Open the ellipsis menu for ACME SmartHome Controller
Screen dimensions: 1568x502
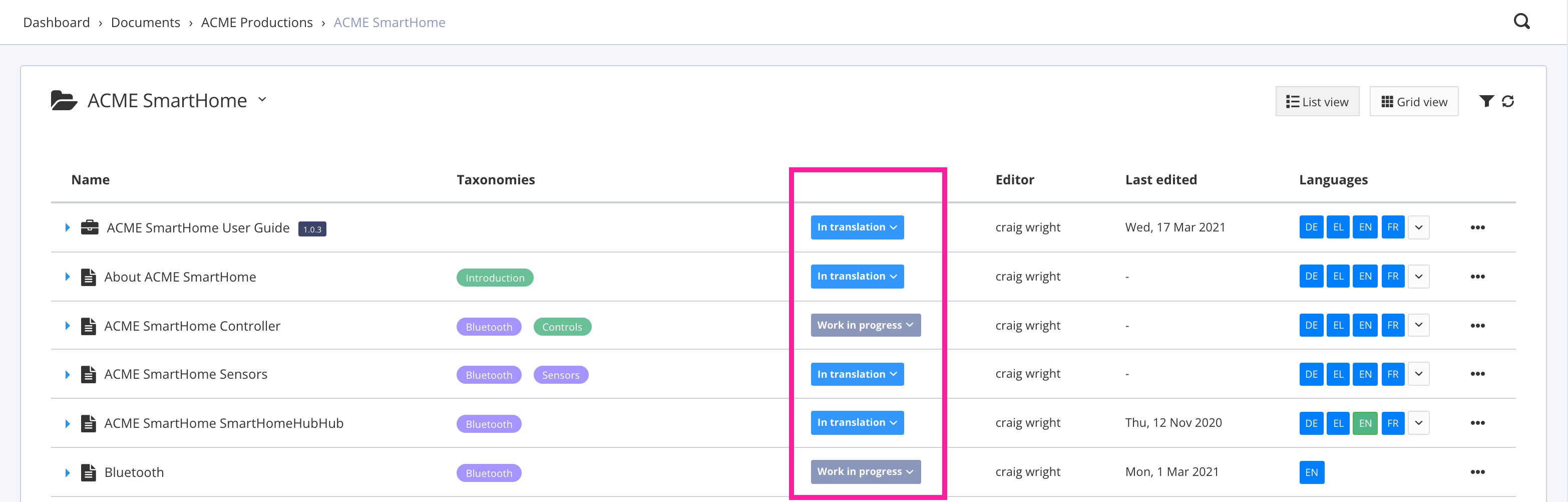pyautogui.click(x=1478, y=325)
